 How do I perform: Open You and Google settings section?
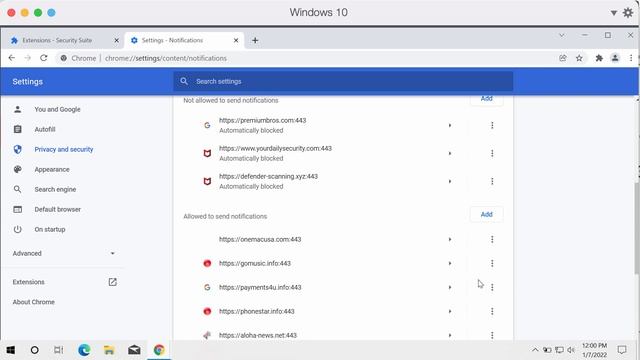click(x=57, y=109)
